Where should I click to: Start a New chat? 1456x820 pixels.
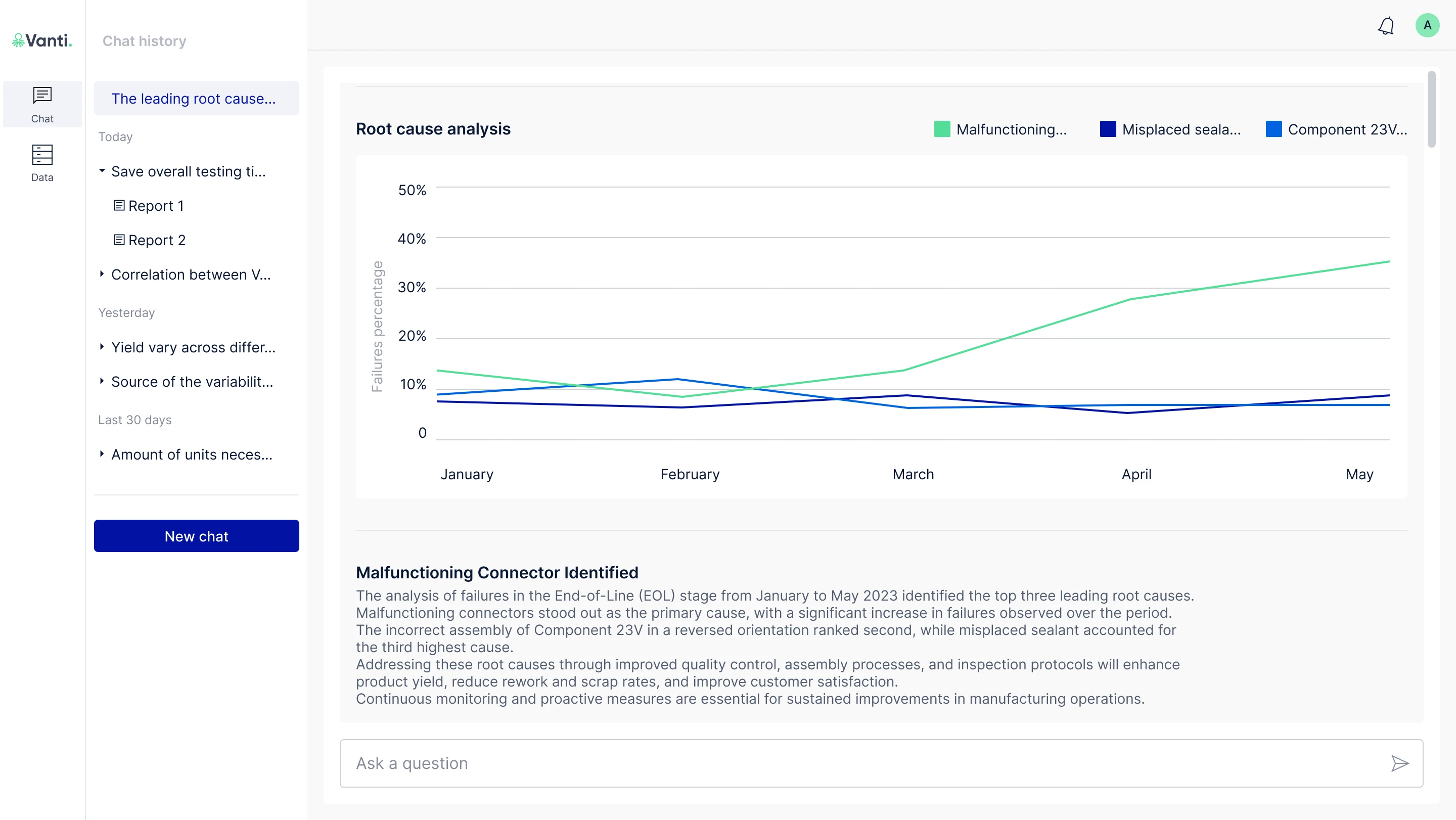point(196,536)
